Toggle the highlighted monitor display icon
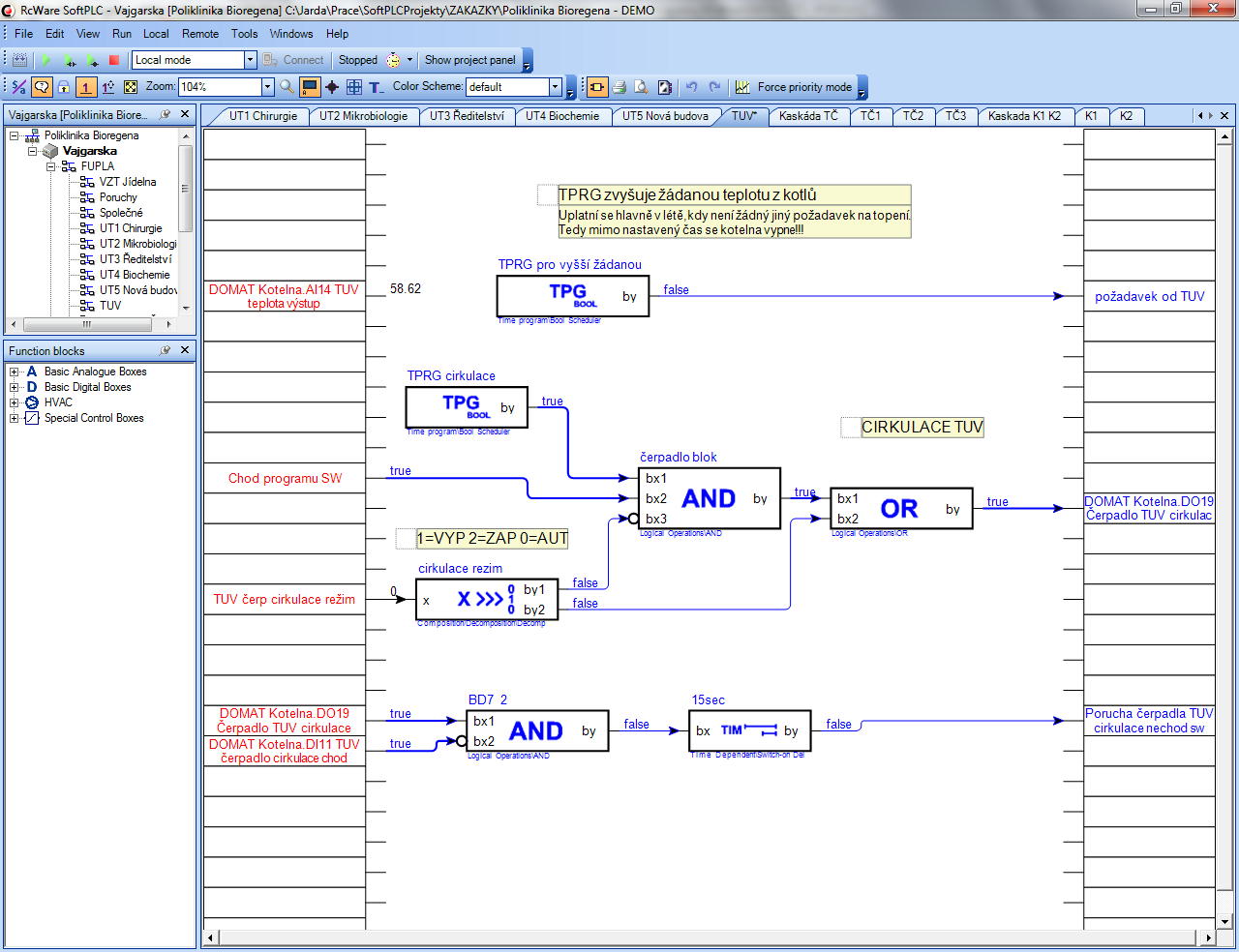 coord(310,87)
